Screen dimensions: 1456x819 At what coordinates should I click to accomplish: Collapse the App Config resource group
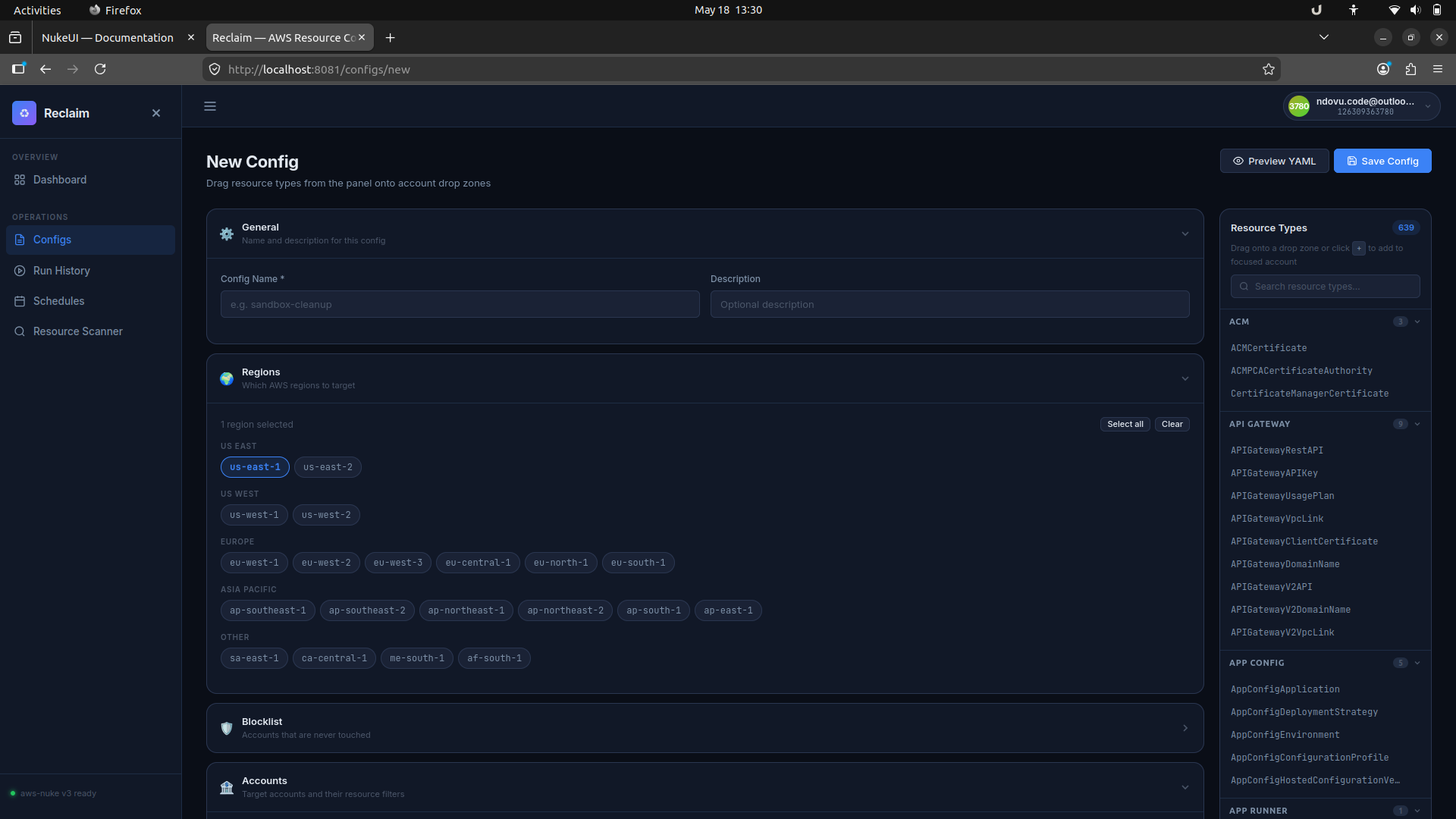1417,663
